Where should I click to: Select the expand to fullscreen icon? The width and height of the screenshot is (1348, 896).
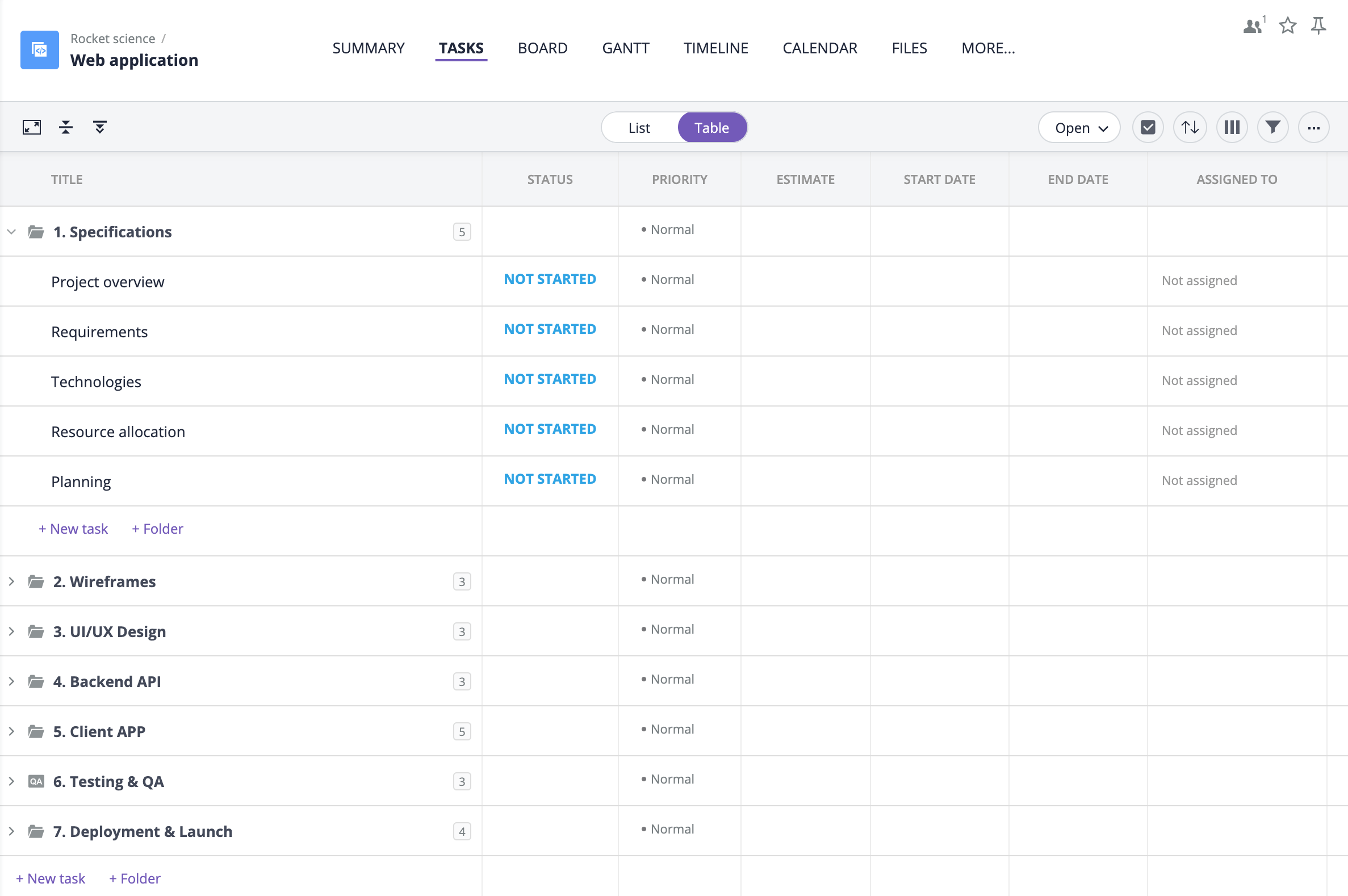click(32, 127)
